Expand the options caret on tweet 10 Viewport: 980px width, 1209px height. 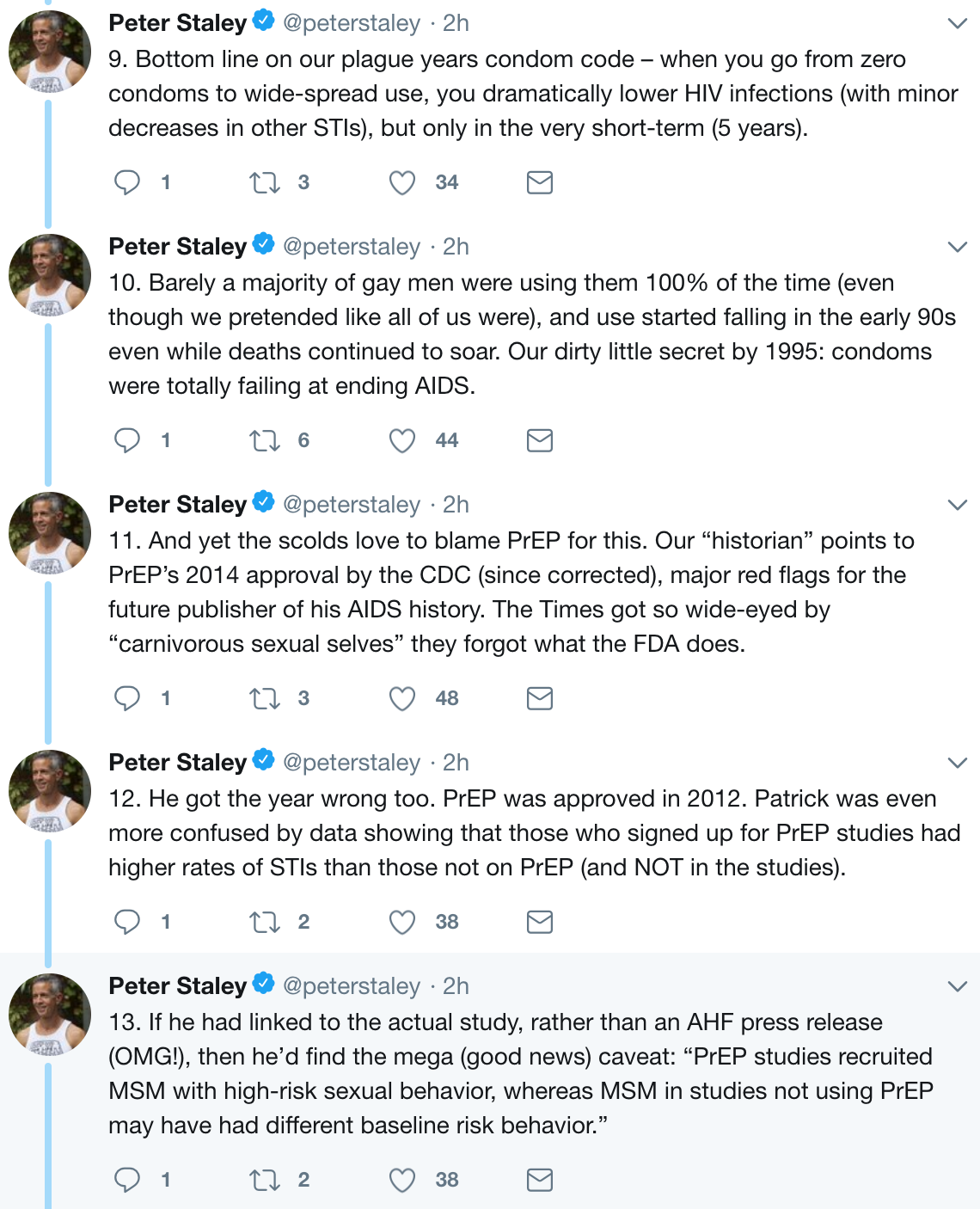tap(957, 247)
